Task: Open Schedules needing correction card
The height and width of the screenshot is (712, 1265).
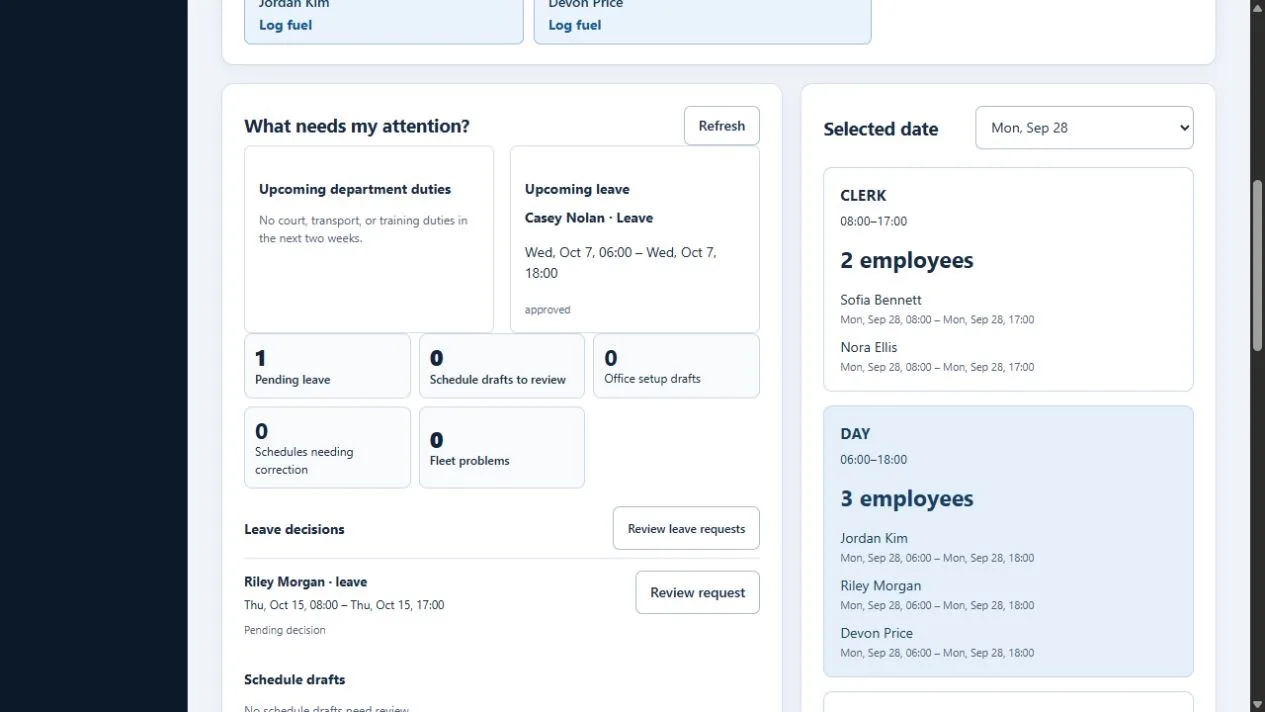Action: pos(327,447)
